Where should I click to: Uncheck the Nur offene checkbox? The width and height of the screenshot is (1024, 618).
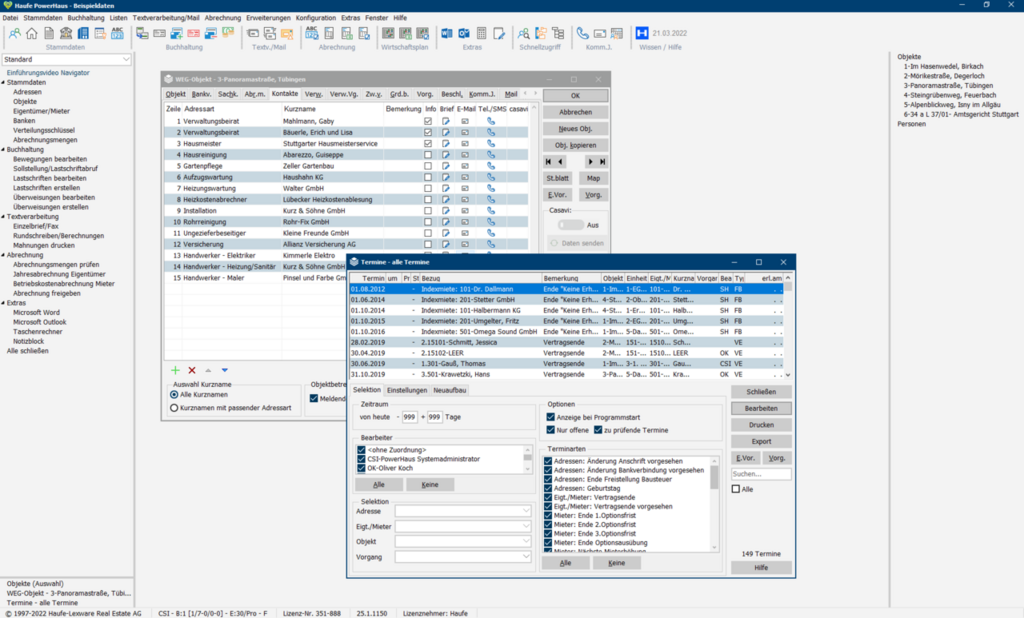(551, 430)
